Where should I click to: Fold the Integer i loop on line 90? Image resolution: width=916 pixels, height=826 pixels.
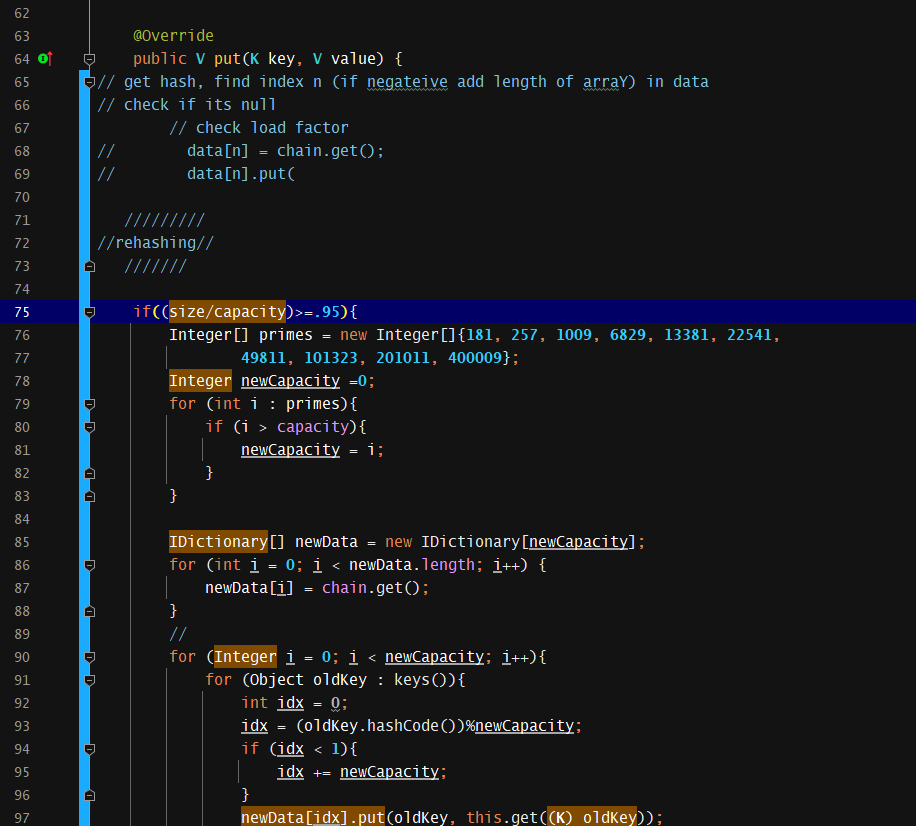(89, 657)
